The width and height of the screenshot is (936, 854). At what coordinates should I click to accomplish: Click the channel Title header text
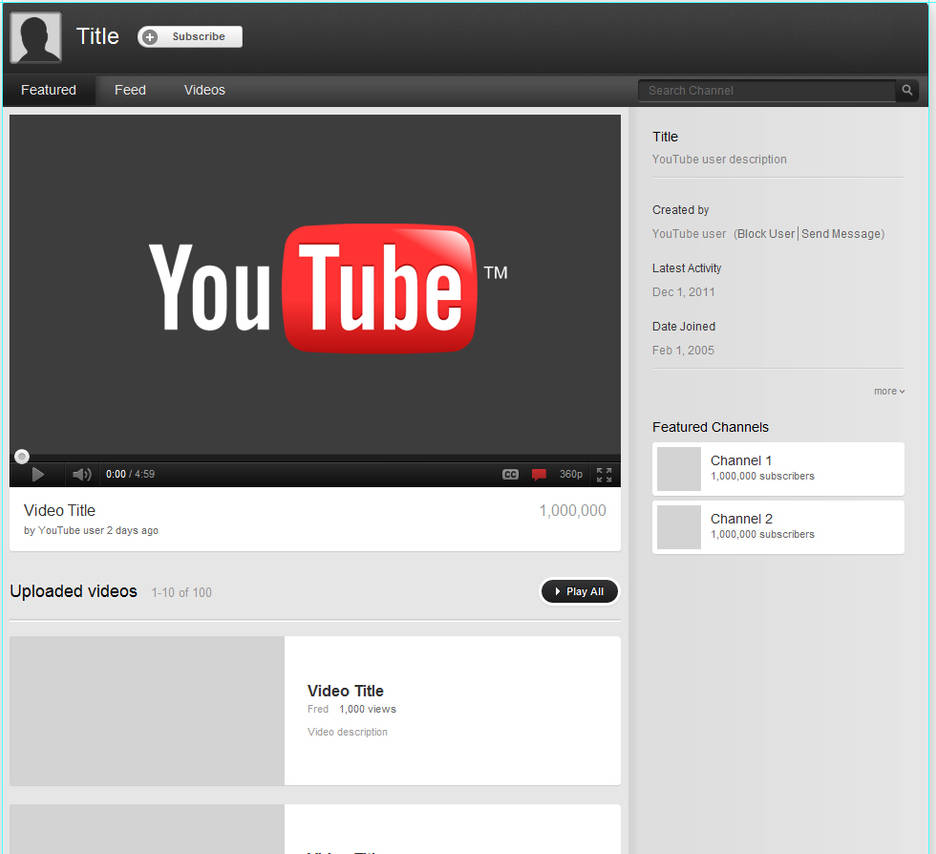[x=97, y=36]
